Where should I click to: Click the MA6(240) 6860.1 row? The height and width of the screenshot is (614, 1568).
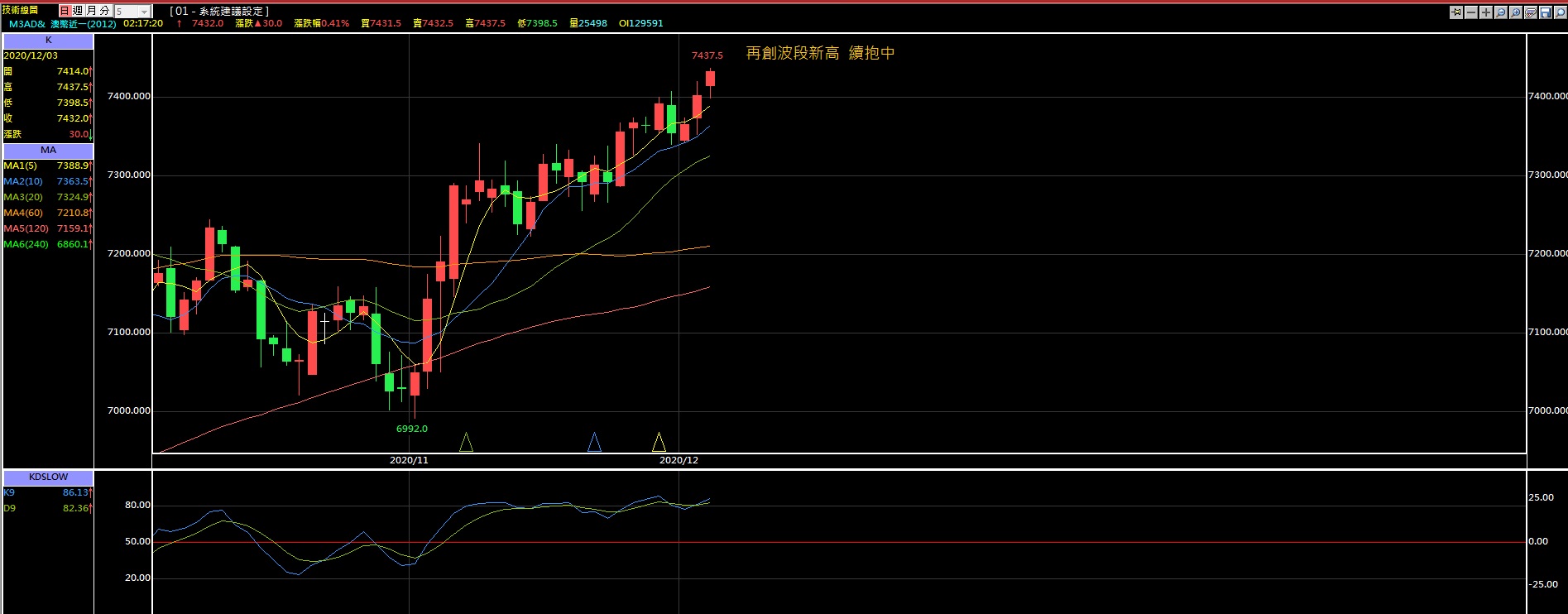(x=48, y=244)
